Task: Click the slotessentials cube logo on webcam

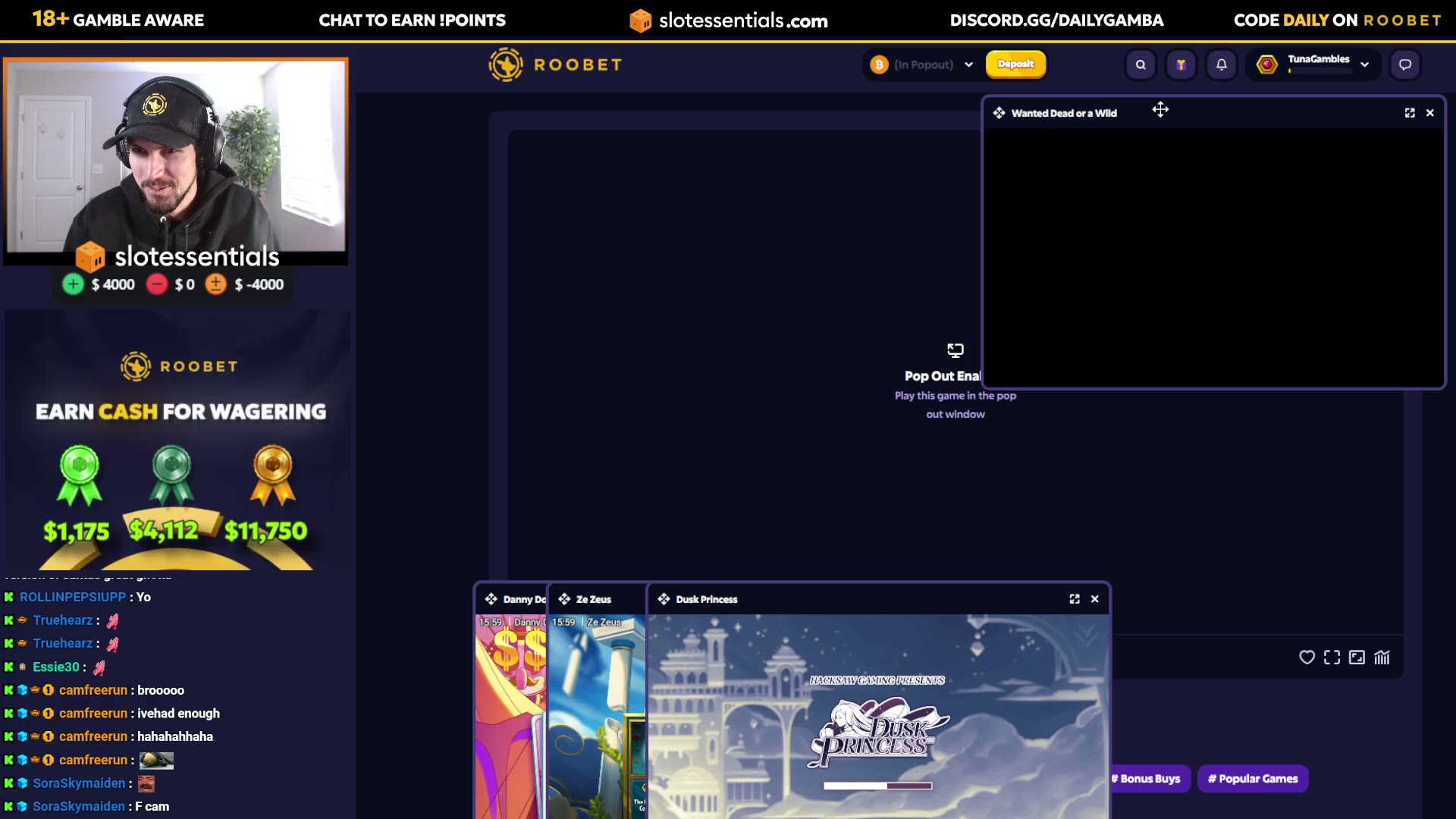Action: (90, 257)
